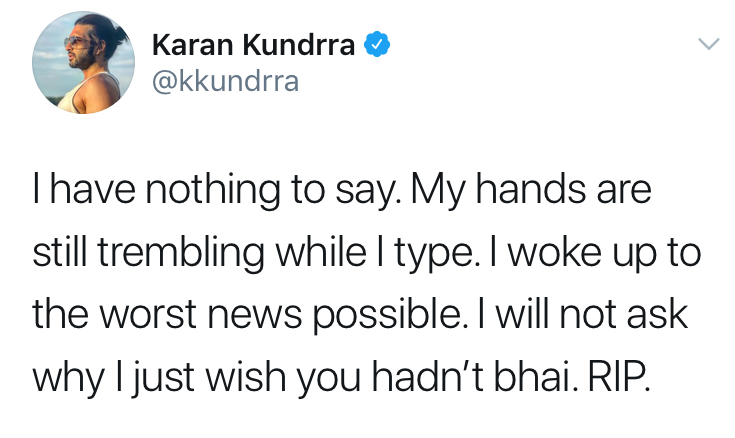Visit the @kkundrra handle link
Screen dimensions: 735x438
coord(225,81)
